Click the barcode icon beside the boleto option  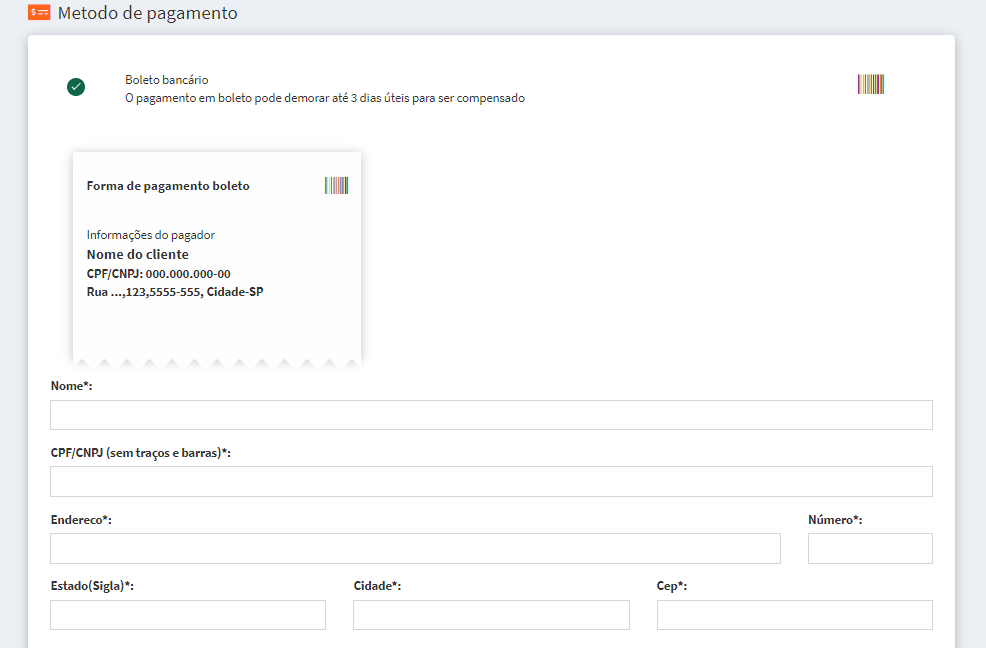tap(870, 84)
